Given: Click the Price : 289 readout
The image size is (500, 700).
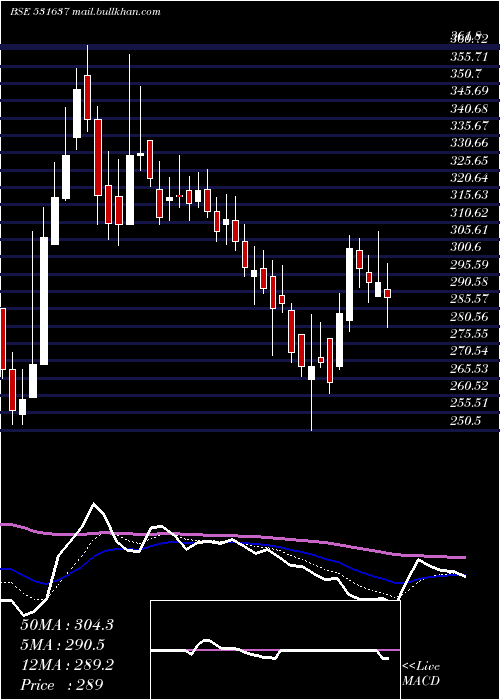Looking at the screenshot, I should 62,684.
